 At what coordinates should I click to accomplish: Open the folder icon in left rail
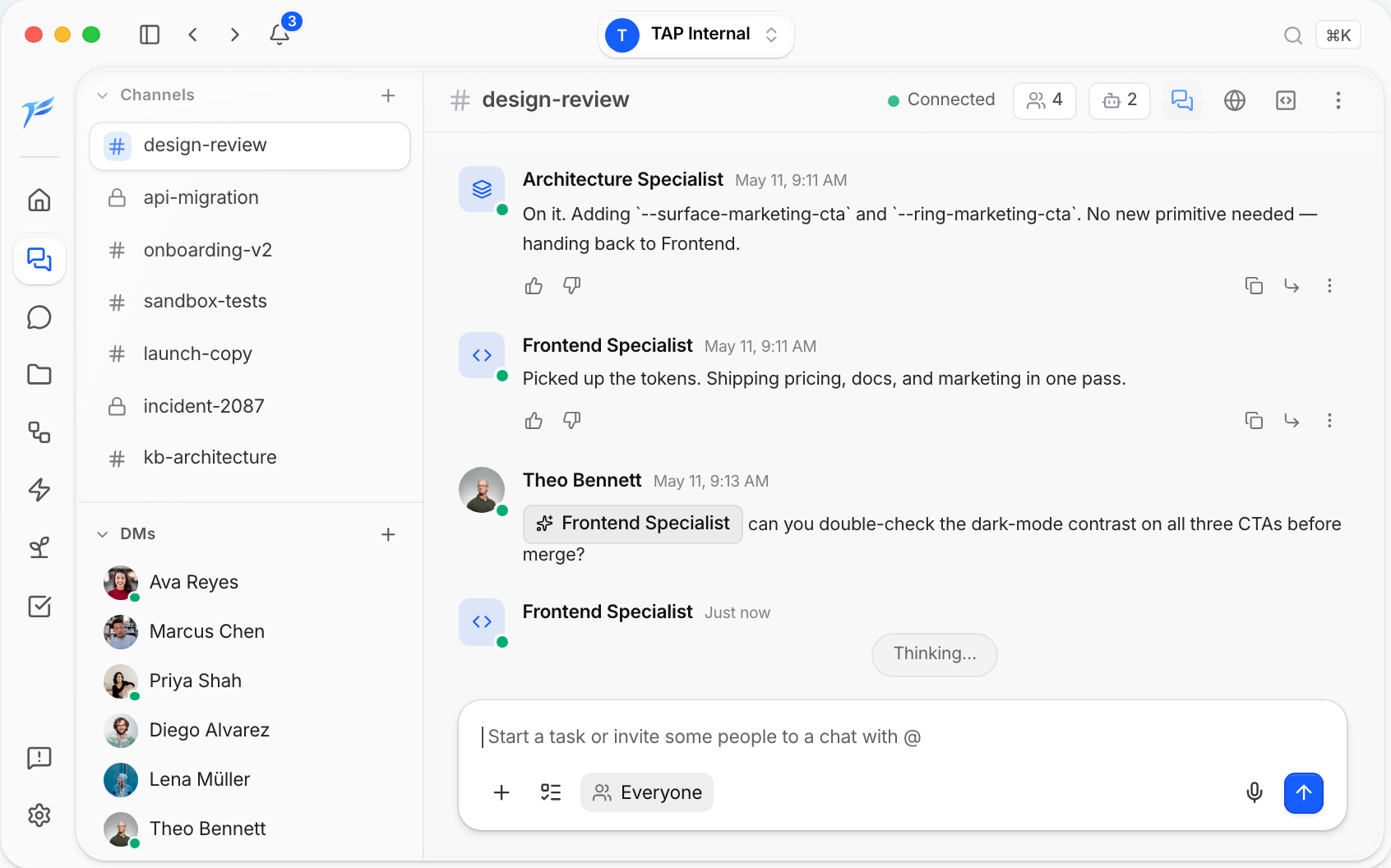coord(39,375)
